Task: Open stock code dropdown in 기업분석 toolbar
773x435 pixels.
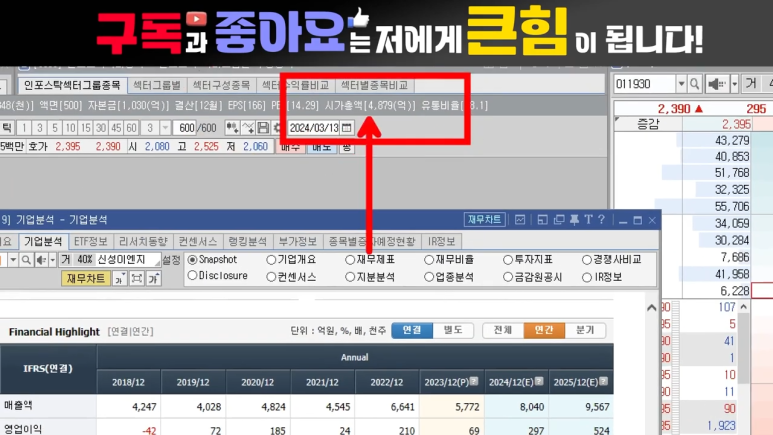Action: pos(13,259)
